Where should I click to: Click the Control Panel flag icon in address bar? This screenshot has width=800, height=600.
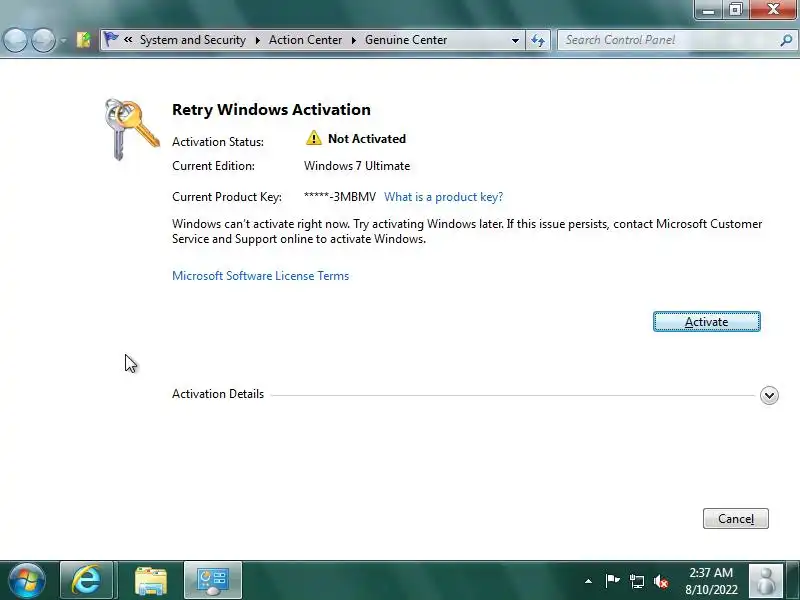(x=110, y=39)
